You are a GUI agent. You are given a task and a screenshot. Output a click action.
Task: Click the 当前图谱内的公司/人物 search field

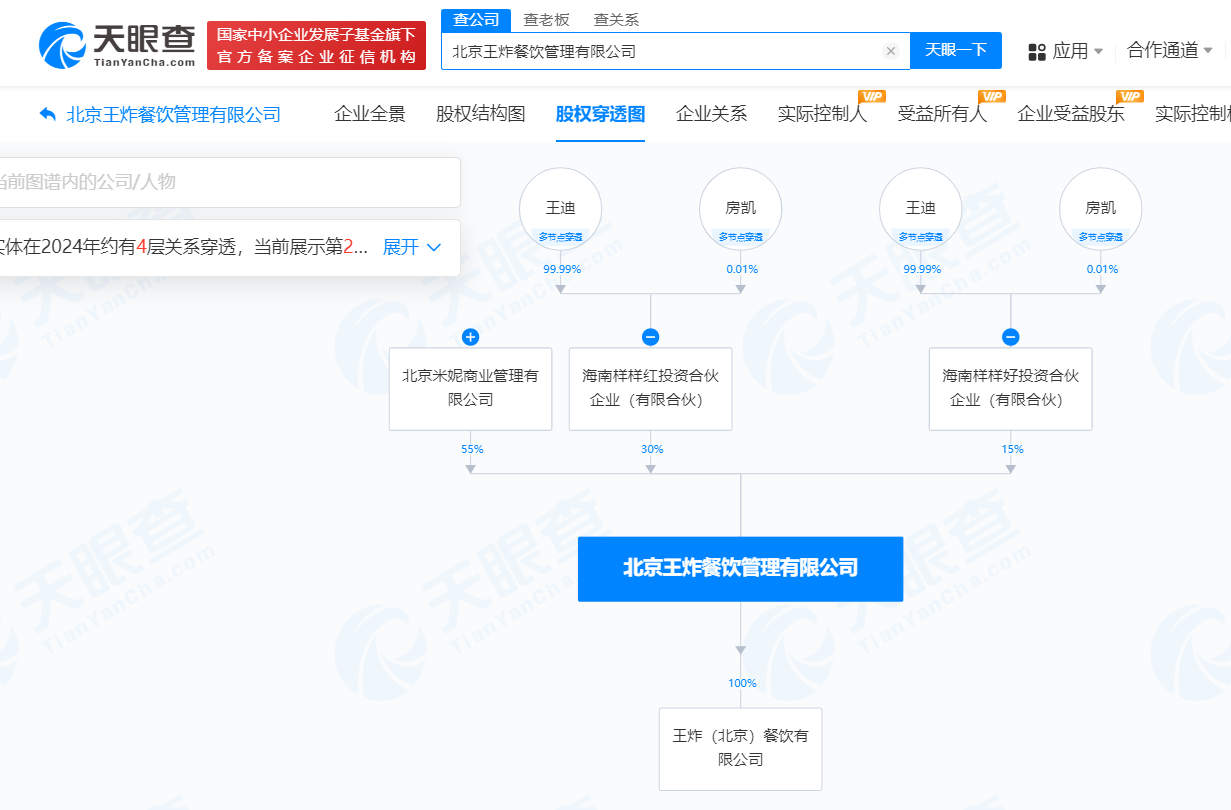pos(230,183)
